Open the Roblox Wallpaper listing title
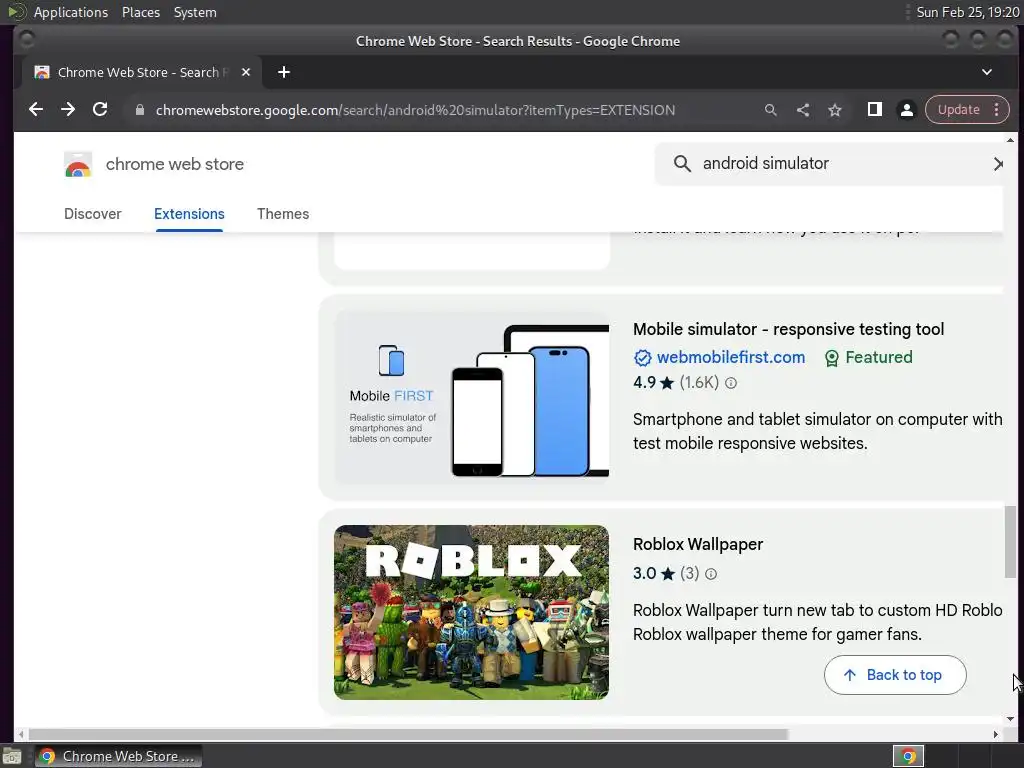This screenshot has height=768, width=1024. click(697, 544)
